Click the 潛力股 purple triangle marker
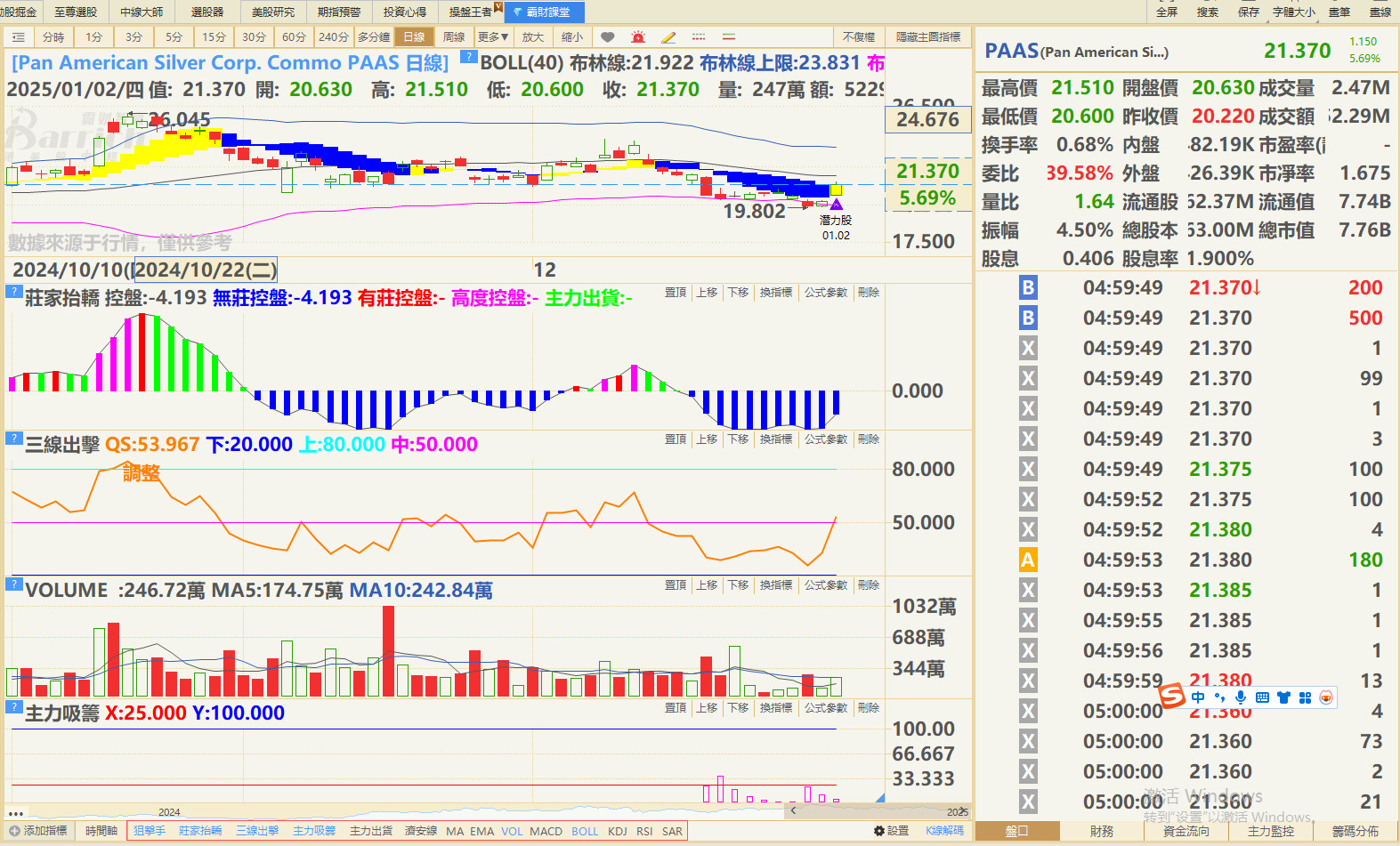Screen dimensions: 1400x846 tap(836, 205)
